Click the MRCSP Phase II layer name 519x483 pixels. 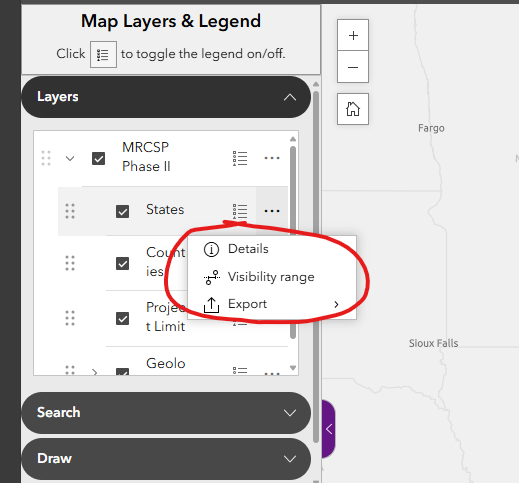[x=146, y=157]
